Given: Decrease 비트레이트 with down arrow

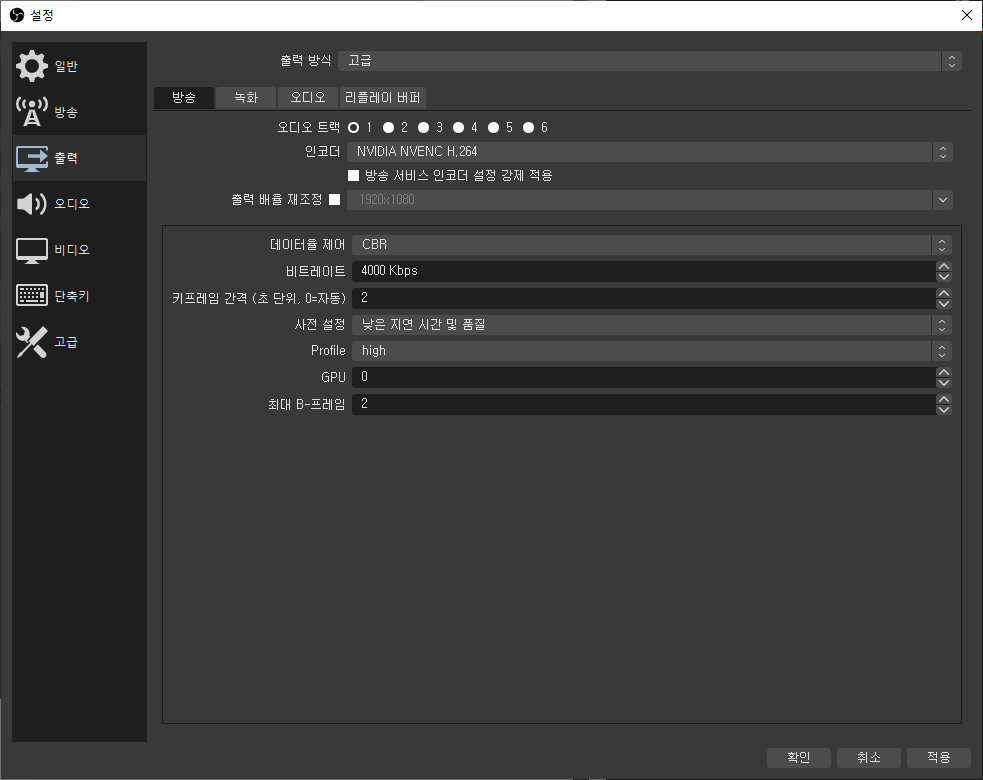Looking at the screenshot, I should pyautogui.click(x=944, y=277).
